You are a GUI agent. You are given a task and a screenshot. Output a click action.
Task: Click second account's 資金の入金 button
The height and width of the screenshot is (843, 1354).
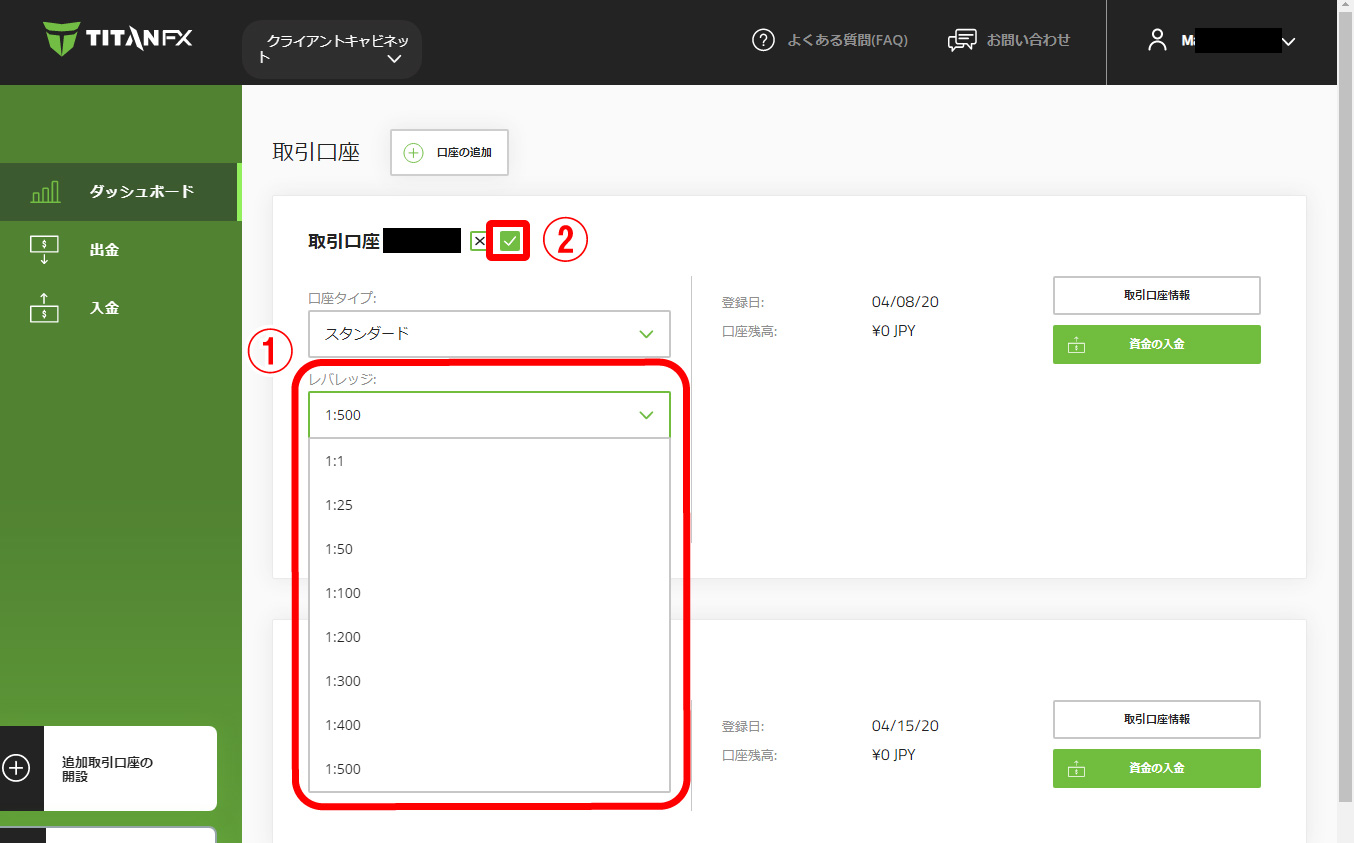click(x=1156, y=768)
